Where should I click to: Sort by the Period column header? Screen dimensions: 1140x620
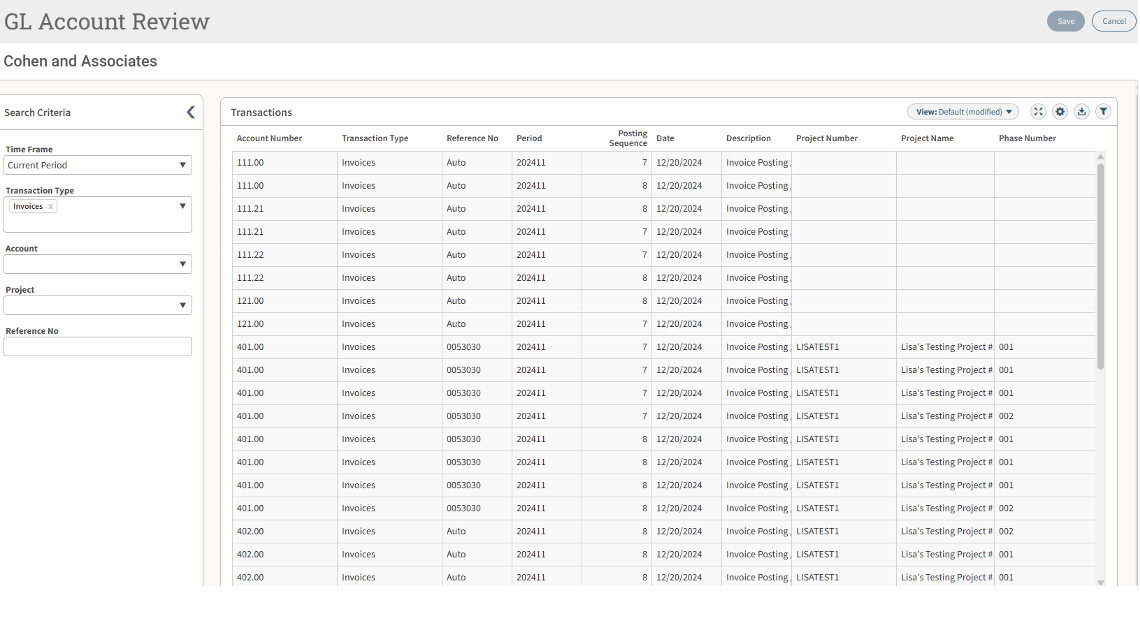coord(529,138)
